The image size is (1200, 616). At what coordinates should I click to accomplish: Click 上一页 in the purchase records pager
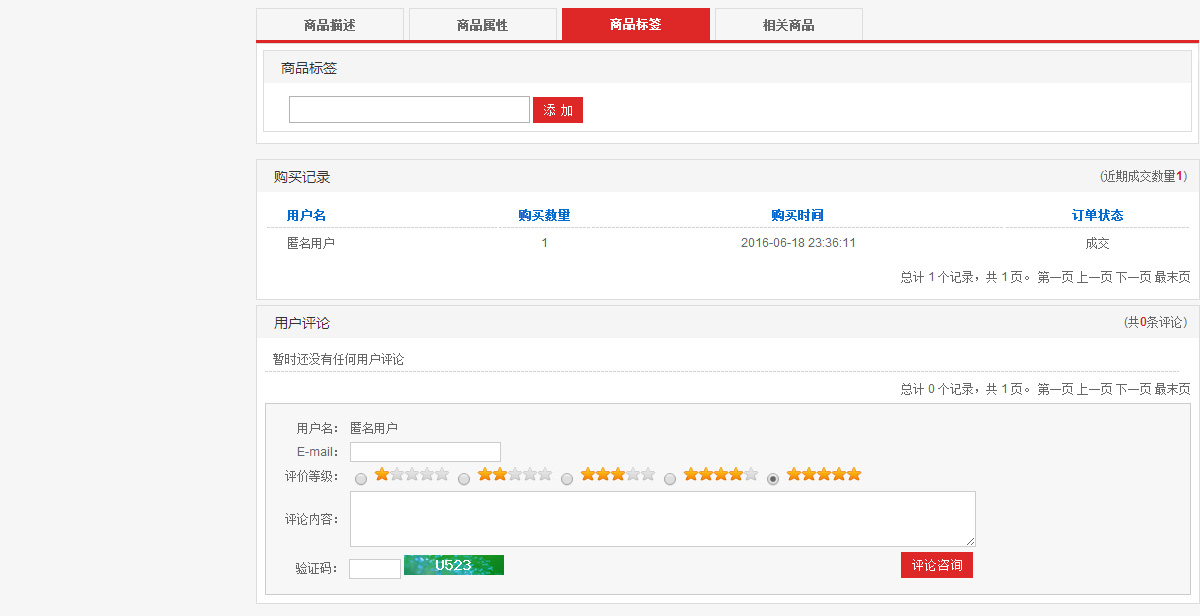point(1094,277)
